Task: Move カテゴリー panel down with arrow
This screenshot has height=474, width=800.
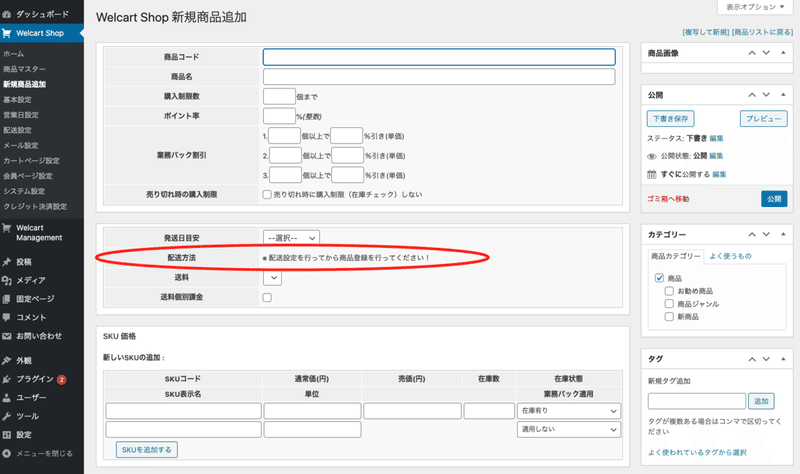Action: click(x=766, y=234)
